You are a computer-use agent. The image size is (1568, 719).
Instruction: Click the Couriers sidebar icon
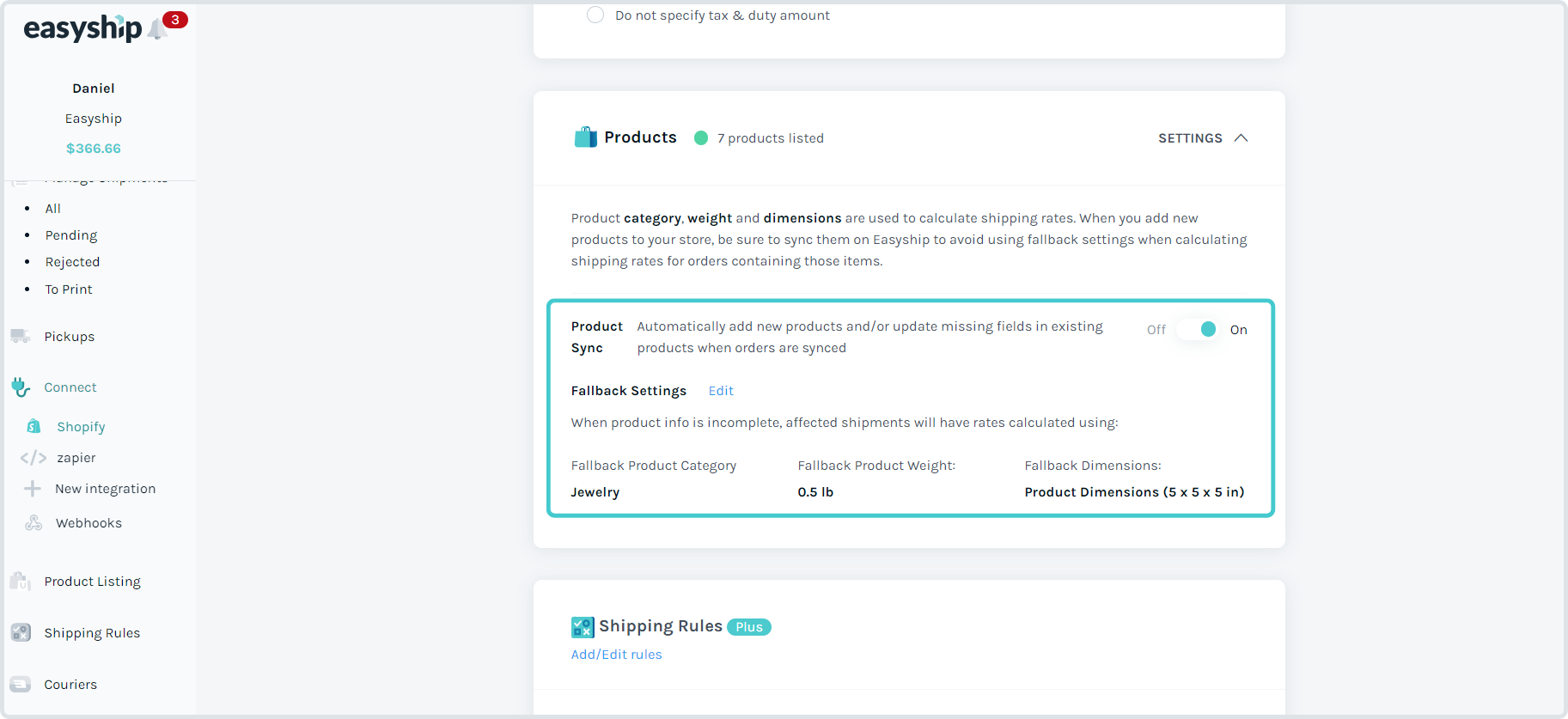click(x=21, y=685)
